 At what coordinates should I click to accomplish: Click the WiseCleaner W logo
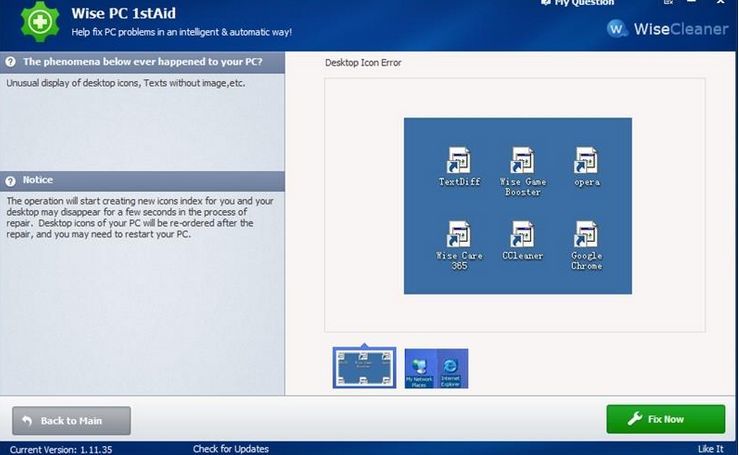[617, 29]
